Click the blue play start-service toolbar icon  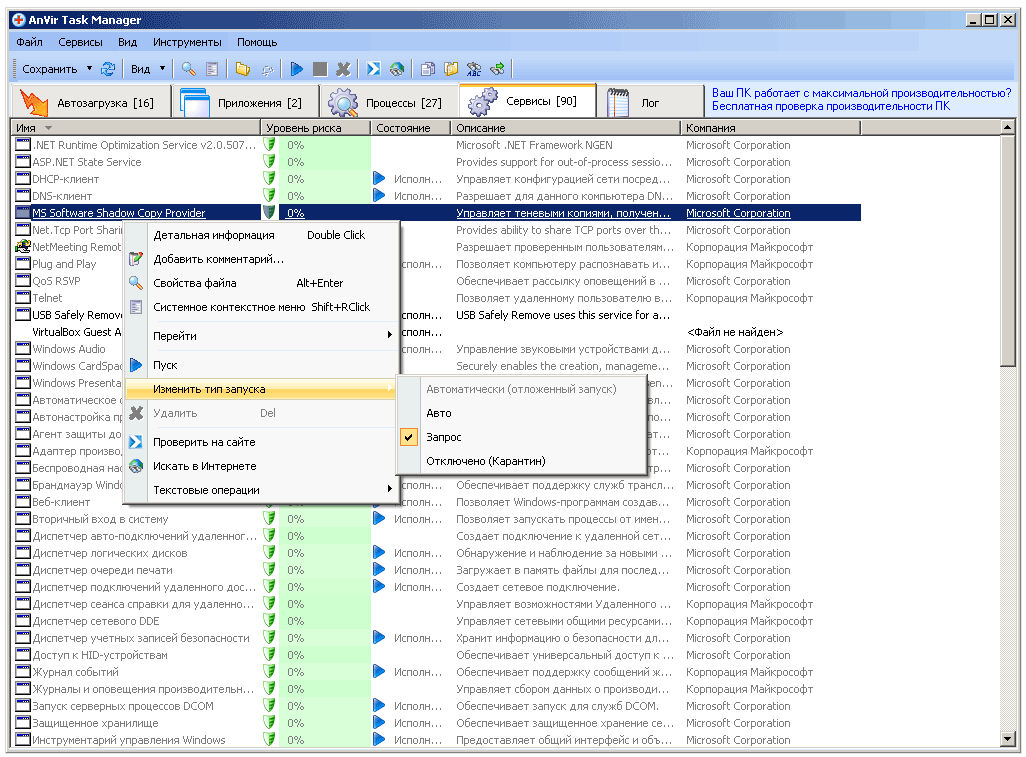tap(297, 69)
